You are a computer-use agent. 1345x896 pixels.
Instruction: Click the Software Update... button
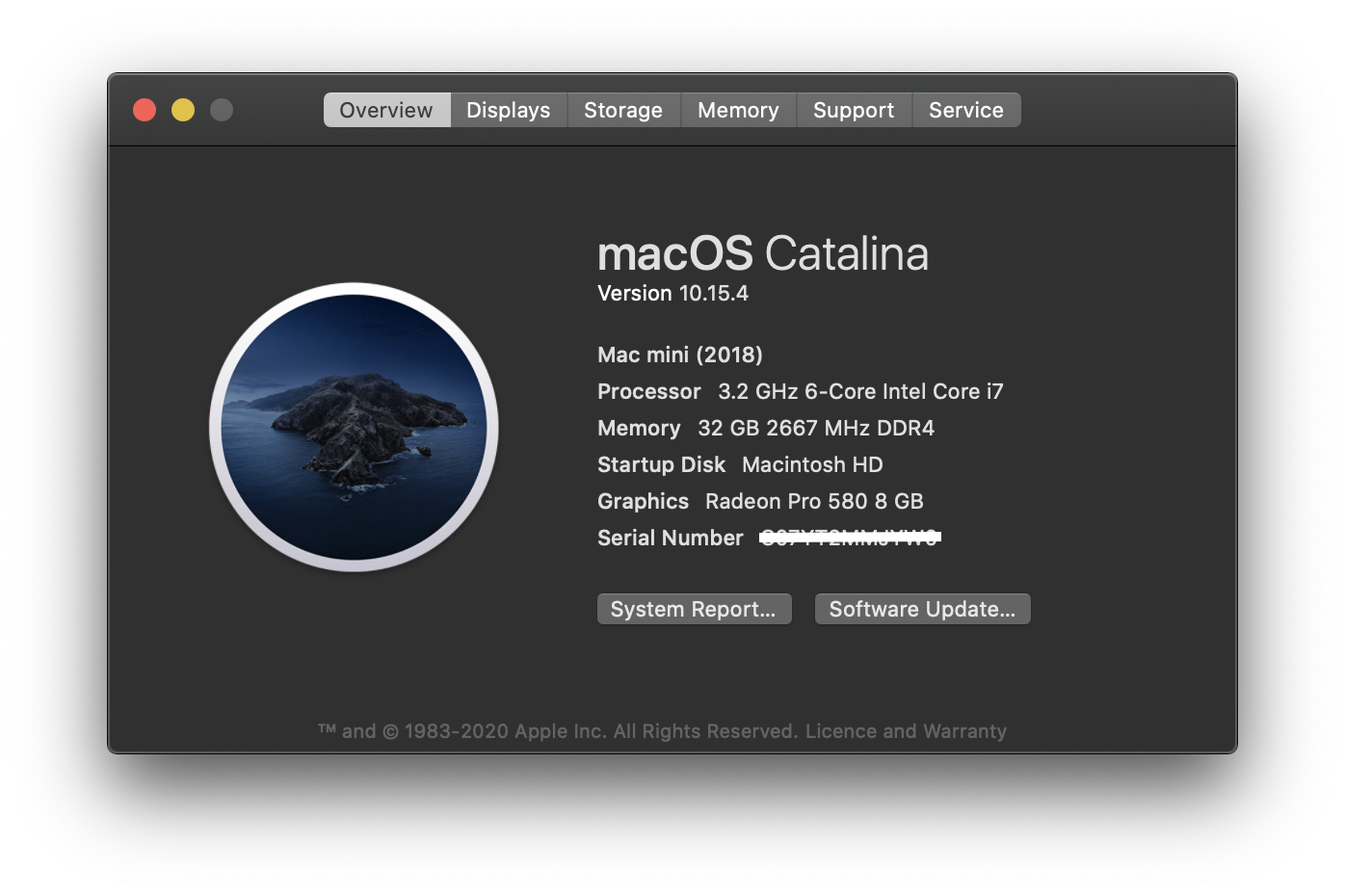(922, 609)
